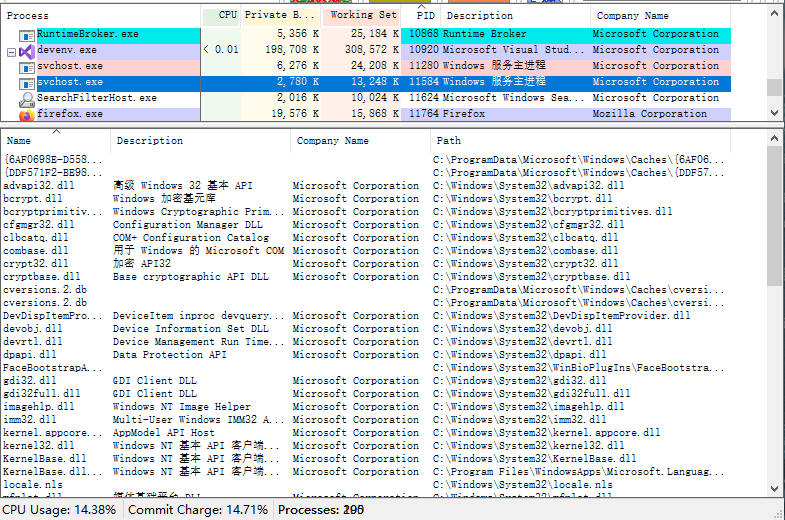Click the CPU Usage status bar field
This screenshot has width=785, height=520.
(x=60, y=510)
